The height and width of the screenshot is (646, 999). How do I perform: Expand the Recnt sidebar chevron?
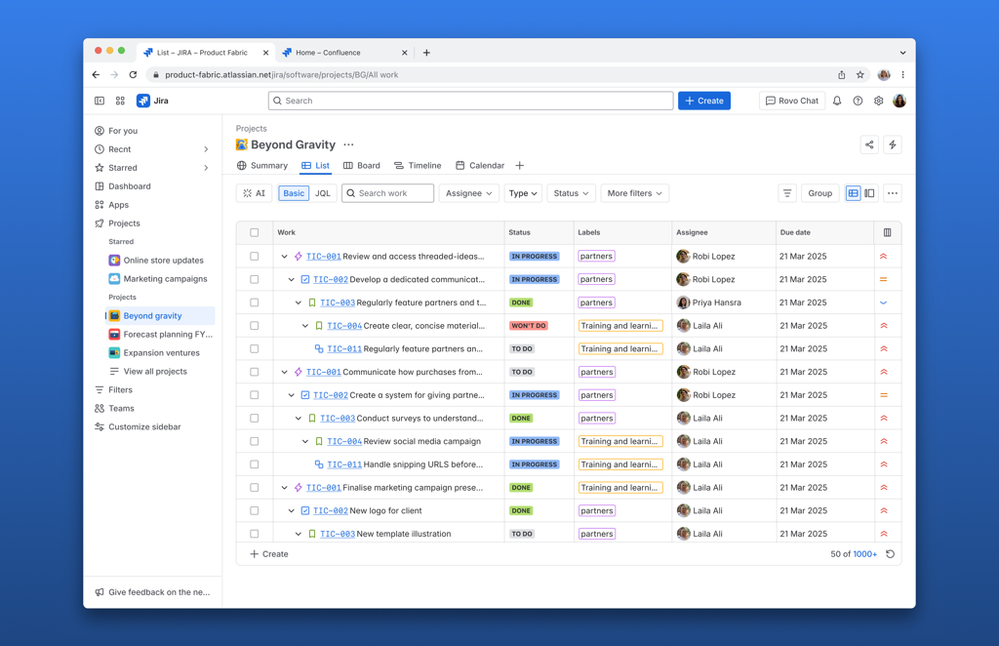click(x=206, y=149)
